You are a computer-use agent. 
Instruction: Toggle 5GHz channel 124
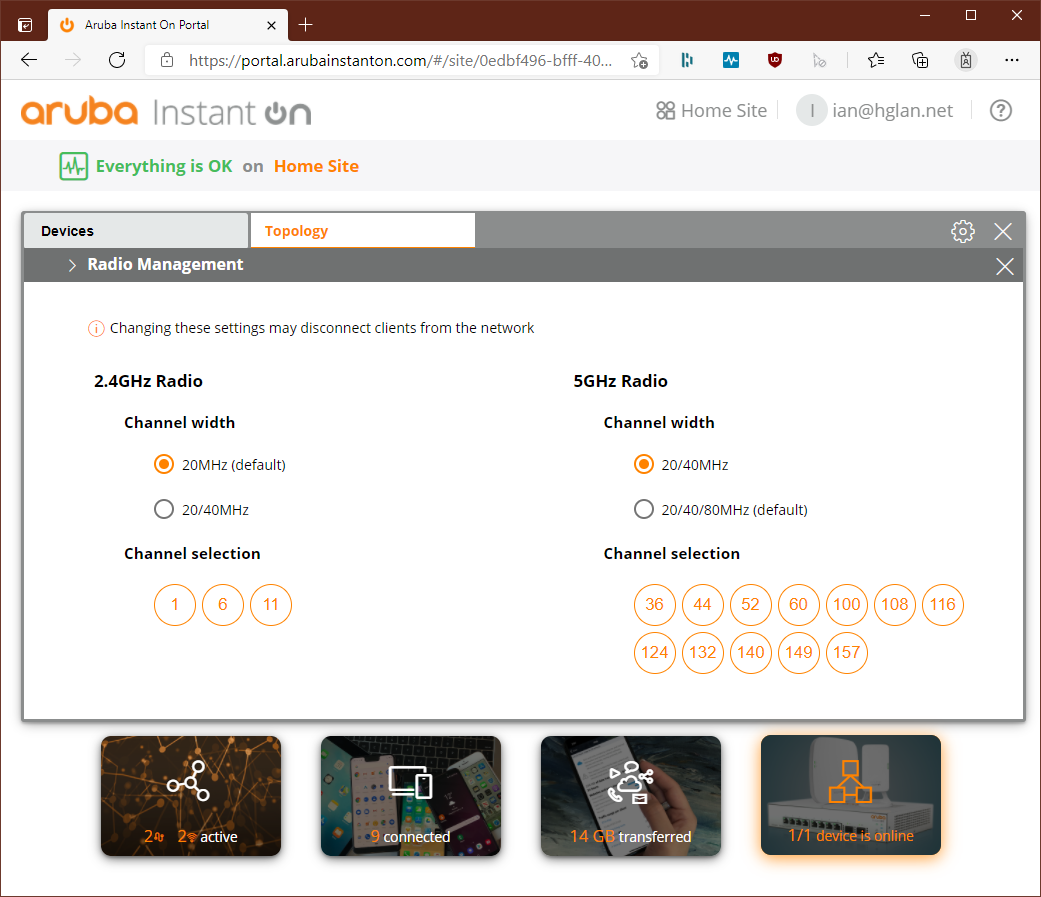tap(655, 653)
